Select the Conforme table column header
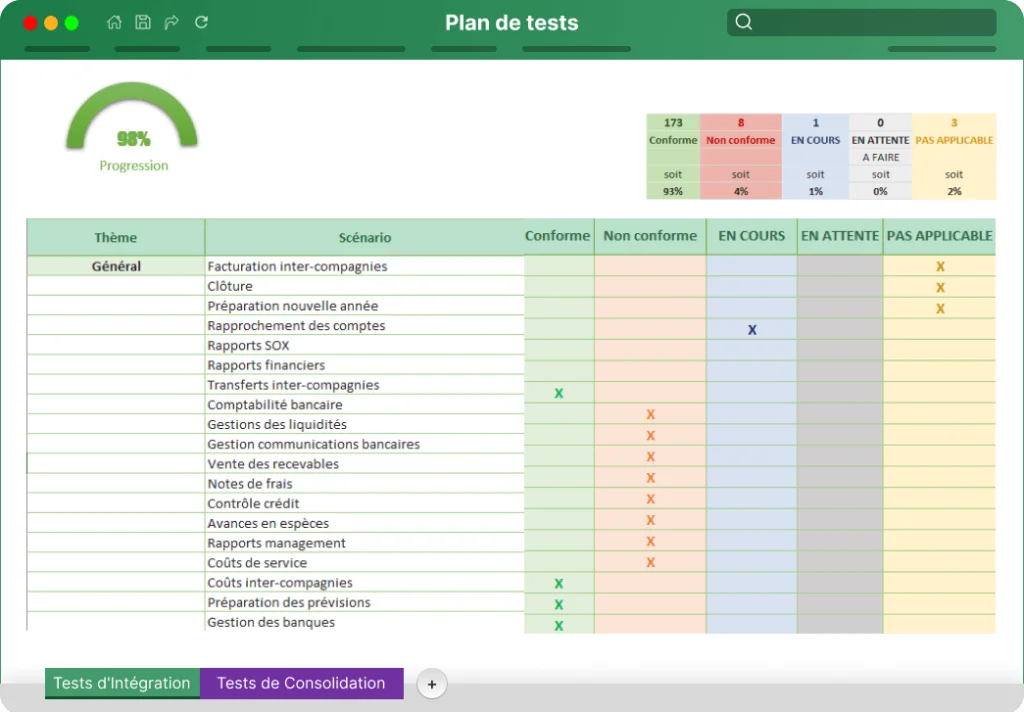Image resolution: width=1024 pixels, height=712 pixels. point(558,236)
